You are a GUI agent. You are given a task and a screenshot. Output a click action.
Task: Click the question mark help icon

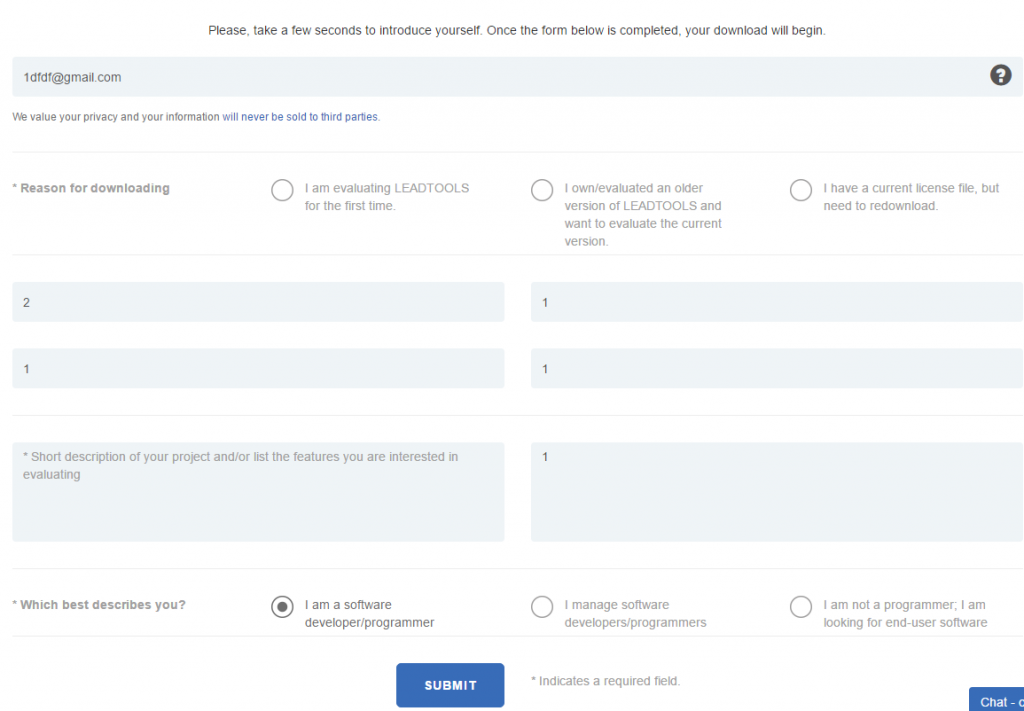[x=1000, y=76]
